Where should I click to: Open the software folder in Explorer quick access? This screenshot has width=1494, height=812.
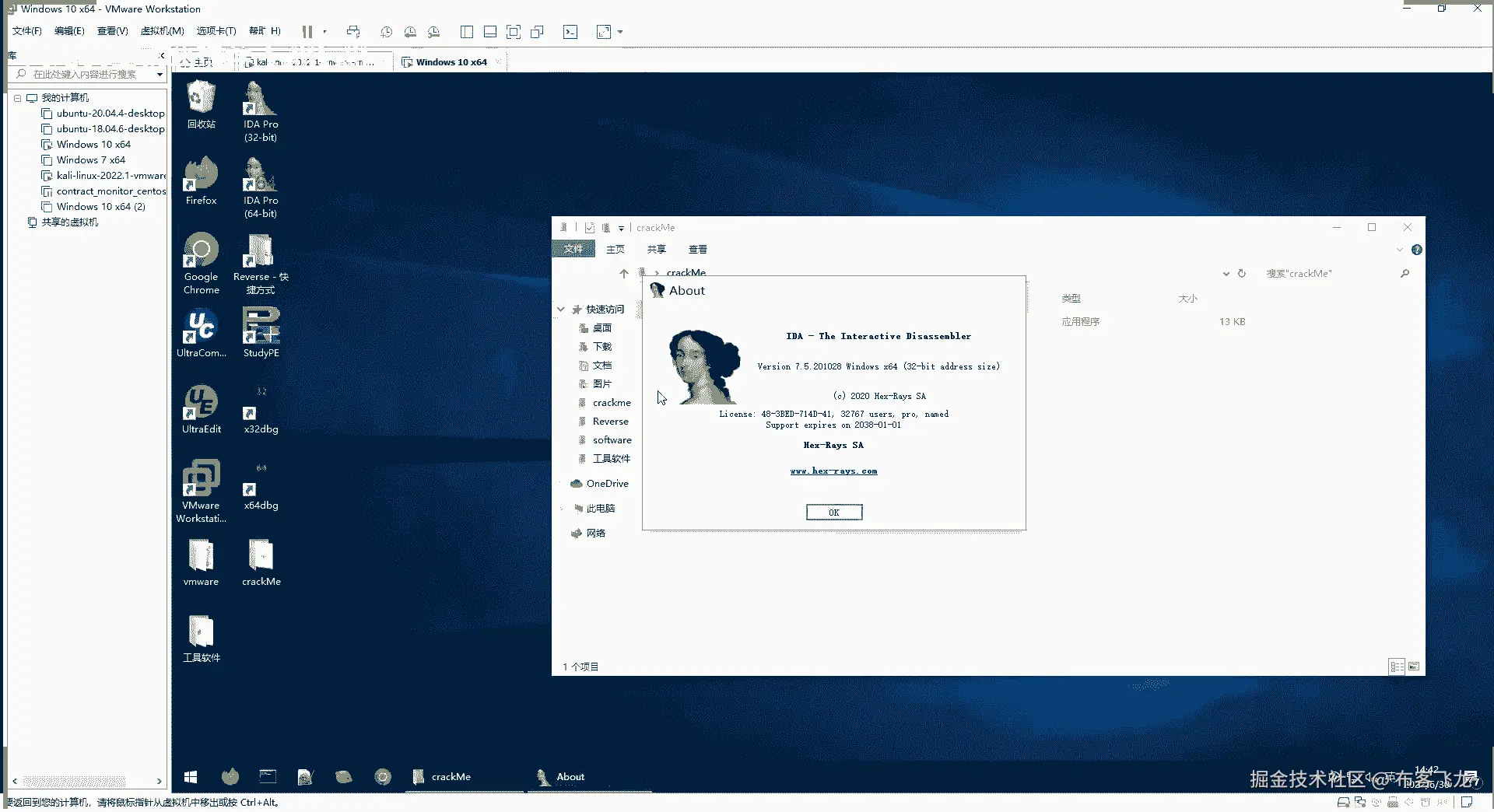click(x=605, y=440)
